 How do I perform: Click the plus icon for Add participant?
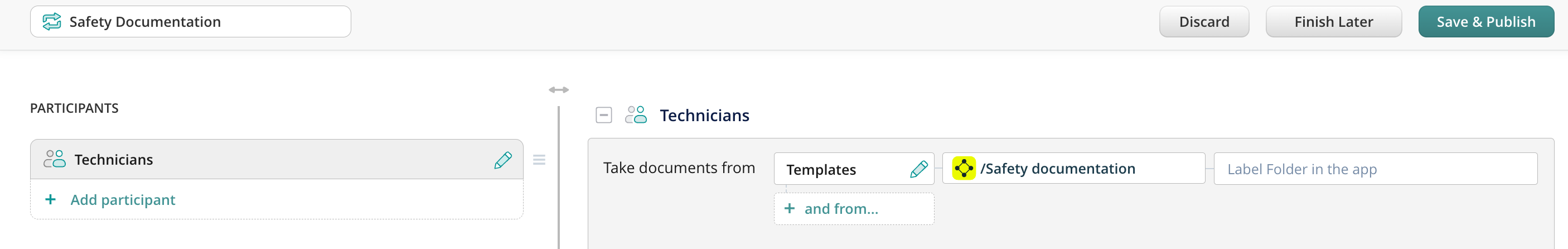pos(51,200)
